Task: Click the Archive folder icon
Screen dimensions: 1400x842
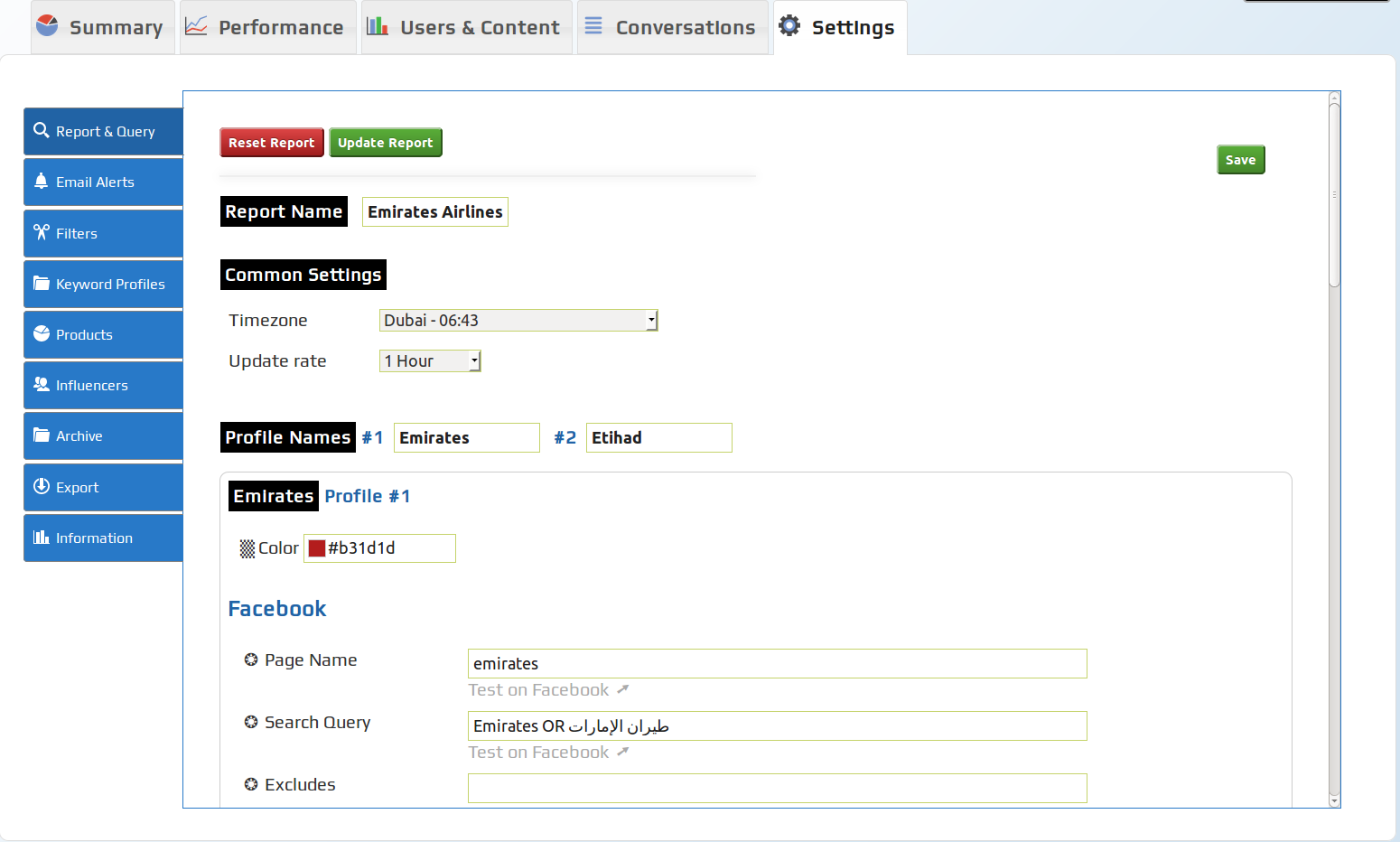Action: (x=41, y=435)
